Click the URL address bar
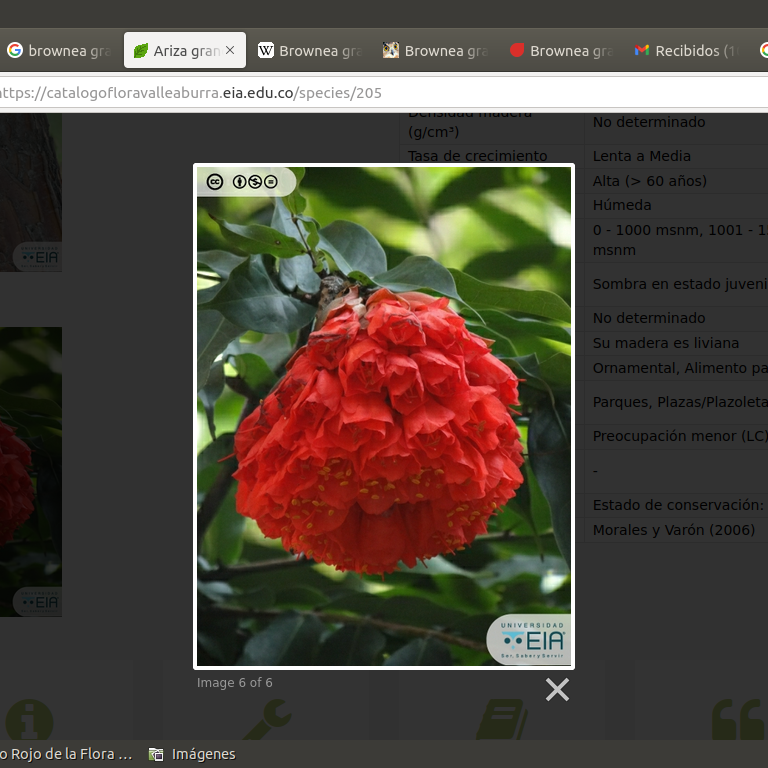Screen dimensions: 768x768 [x=380, y=93]
